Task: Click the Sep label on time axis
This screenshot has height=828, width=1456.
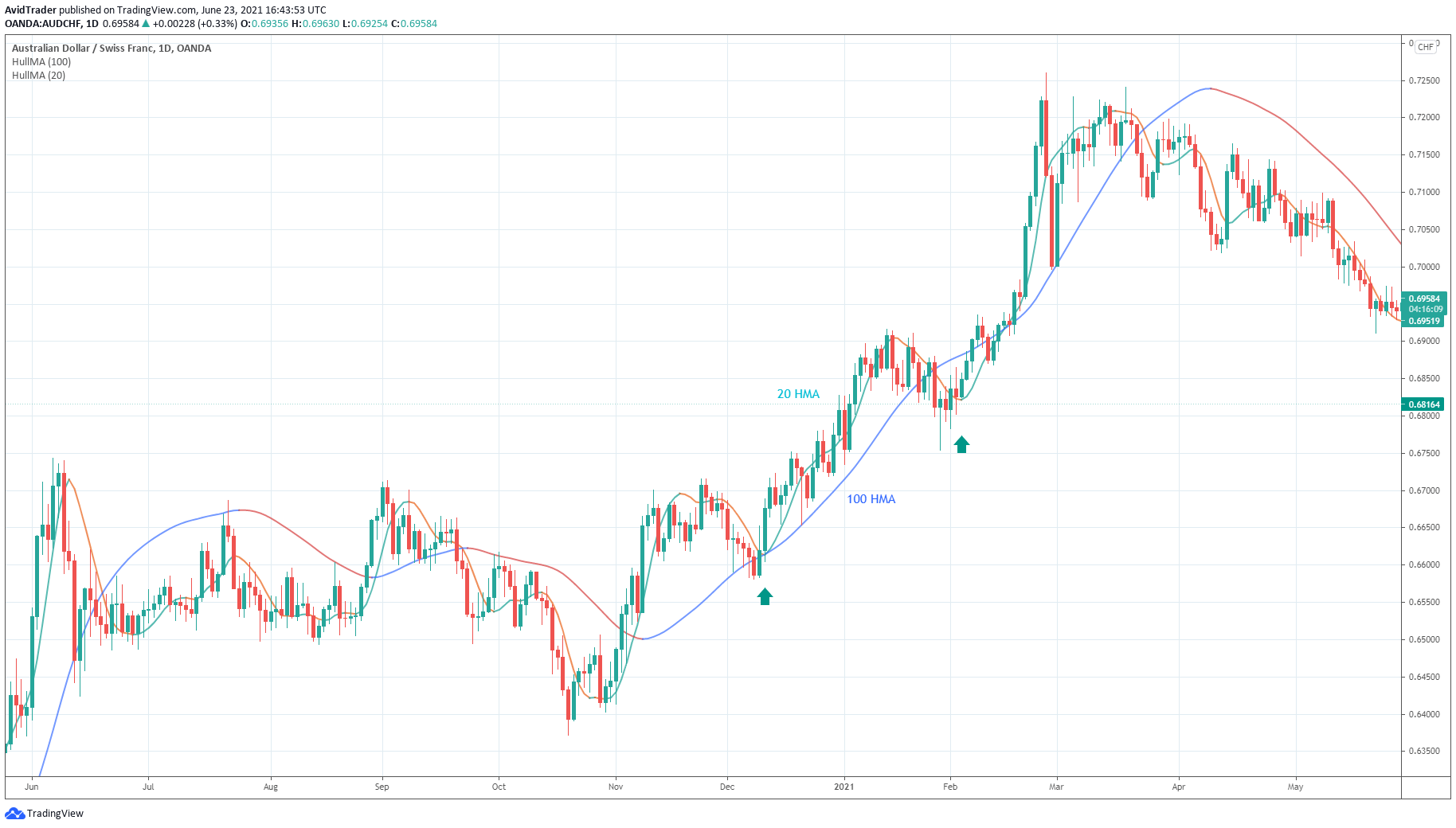Action: 382,787
